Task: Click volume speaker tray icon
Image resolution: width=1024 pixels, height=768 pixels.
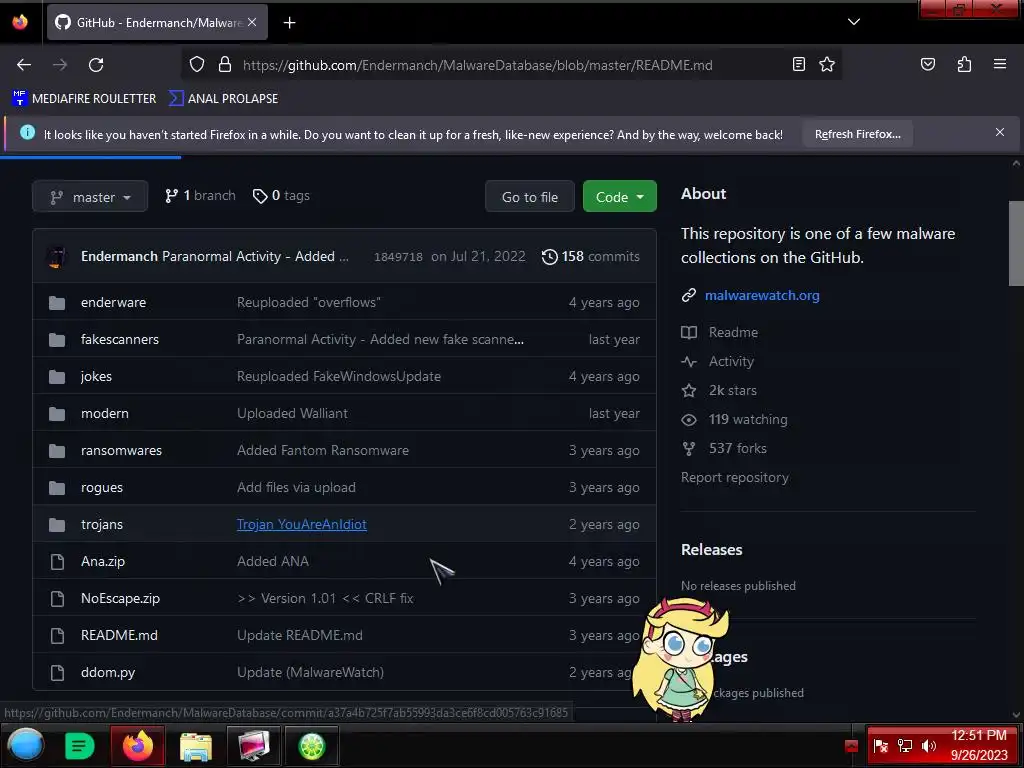Action: (x=928, y=746)
